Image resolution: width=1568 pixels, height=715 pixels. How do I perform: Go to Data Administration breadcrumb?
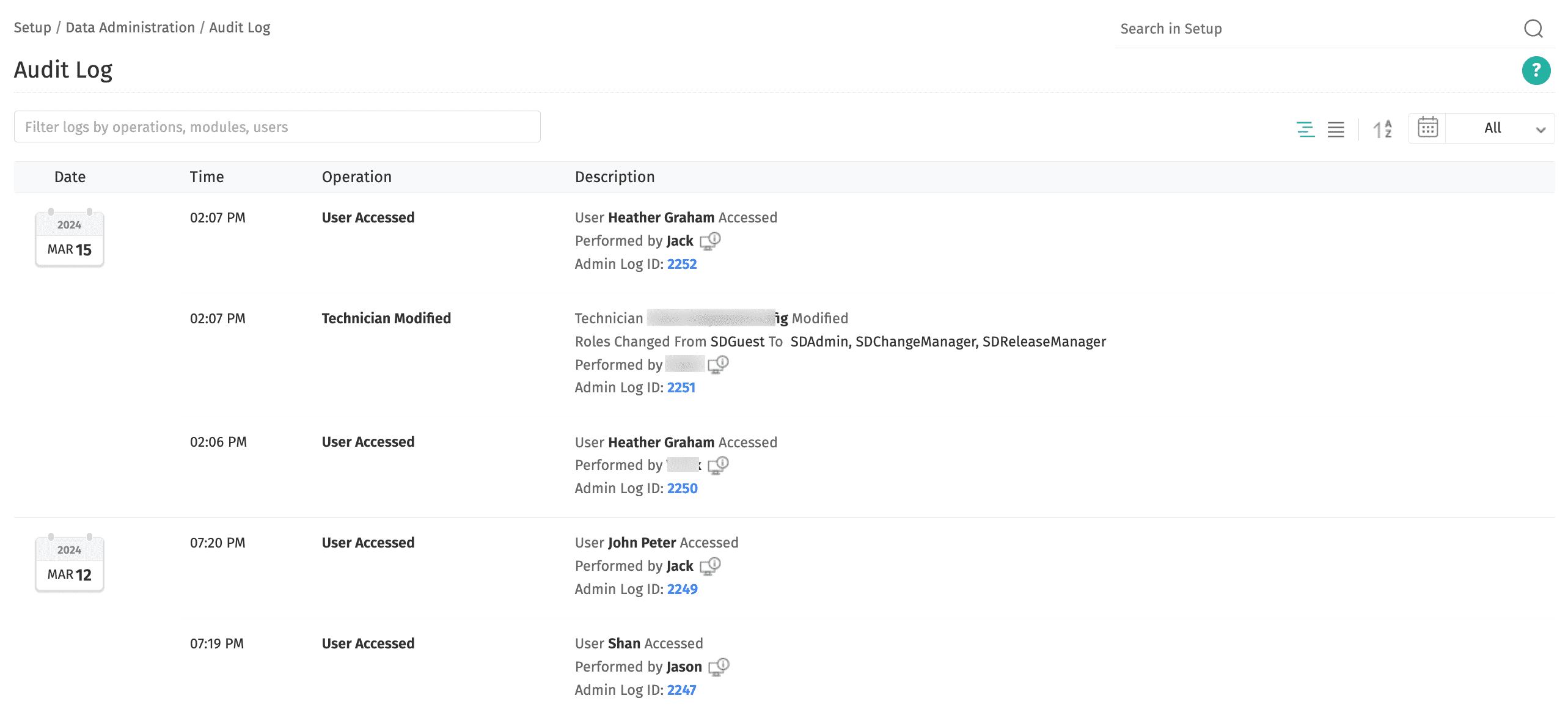[130, 28]
